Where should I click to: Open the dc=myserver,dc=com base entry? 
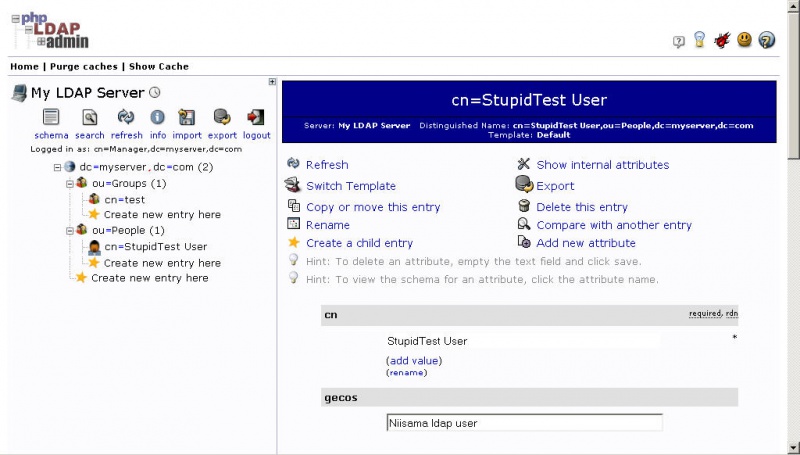point(146,167)
